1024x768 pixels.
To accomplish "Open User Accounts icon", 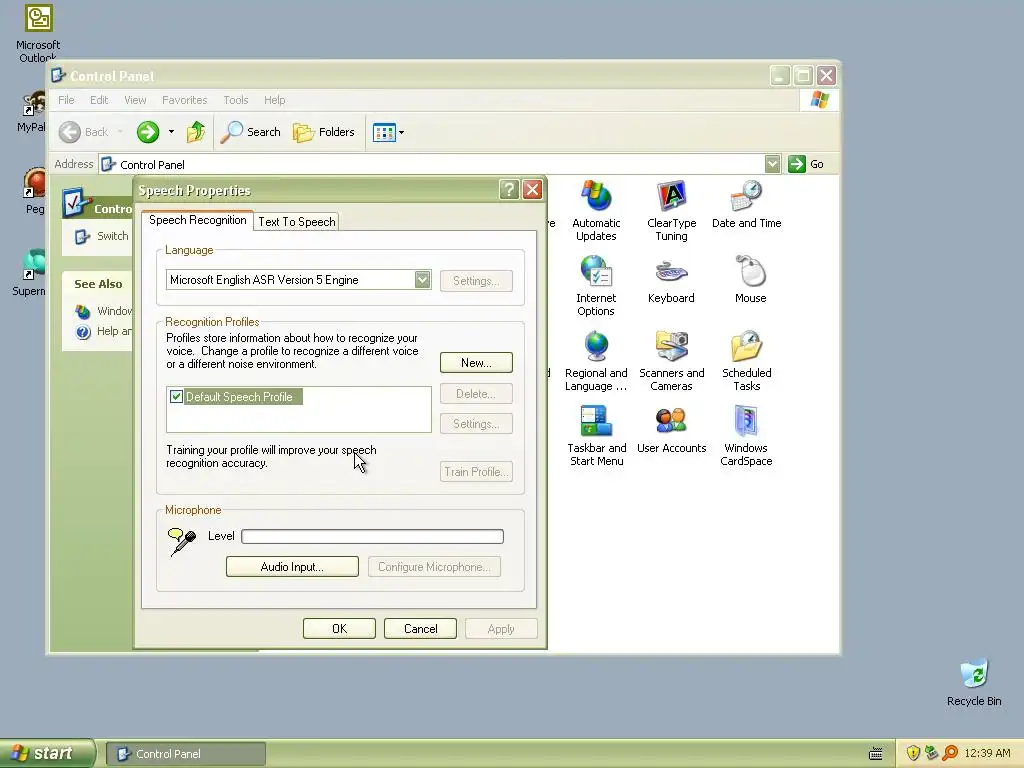I will point(671,430).
